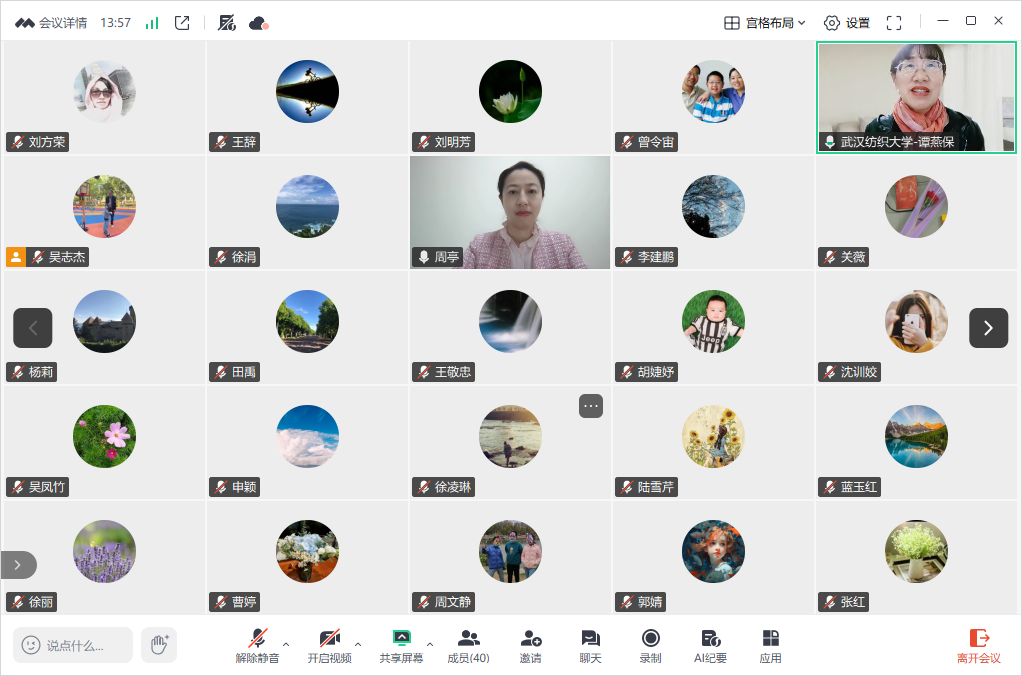Open 设置 settings
Screen dimensions: 1022x676
[846, 22]
